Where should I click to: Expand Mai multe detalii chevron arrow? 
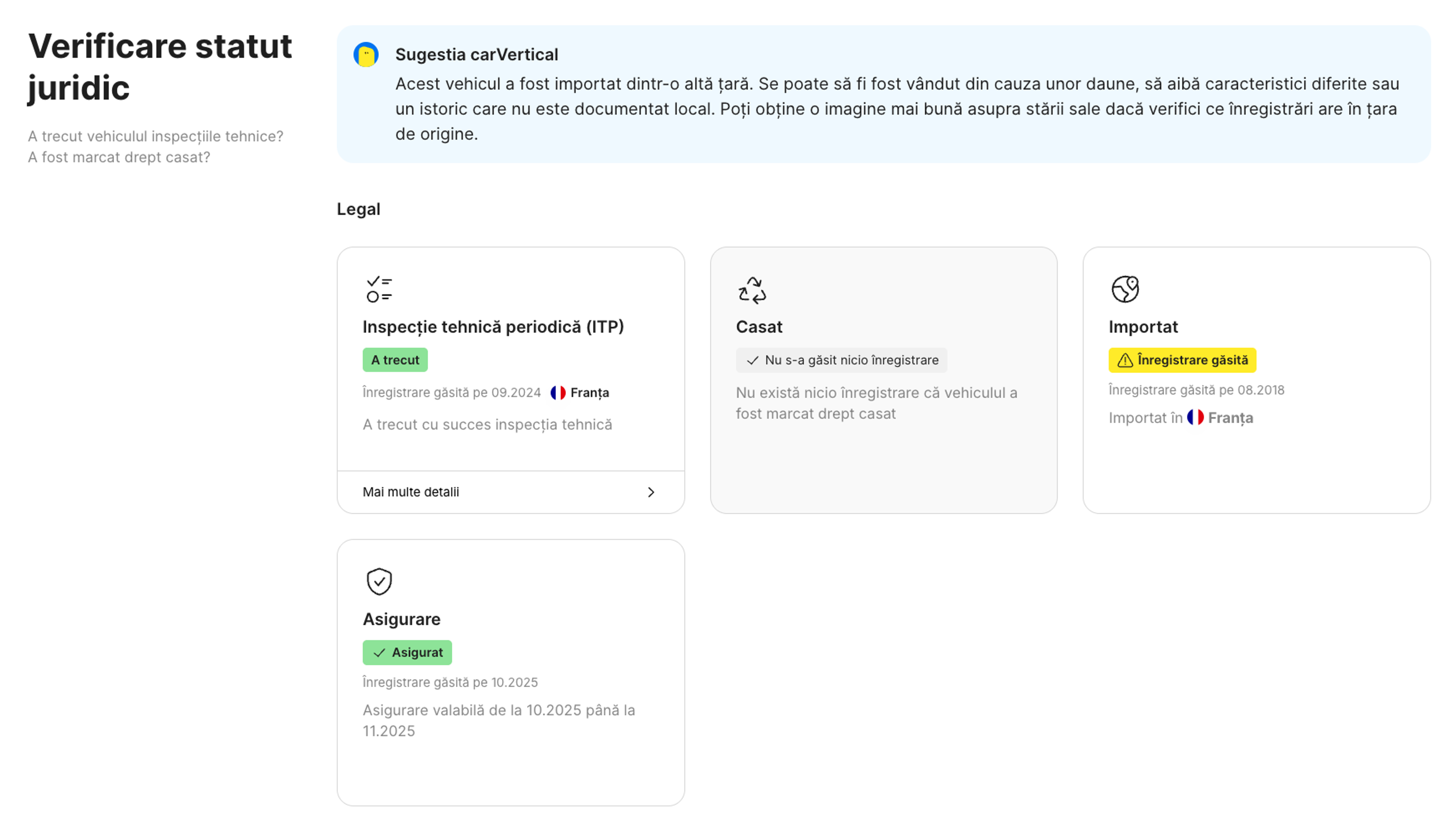click(651, 492)
